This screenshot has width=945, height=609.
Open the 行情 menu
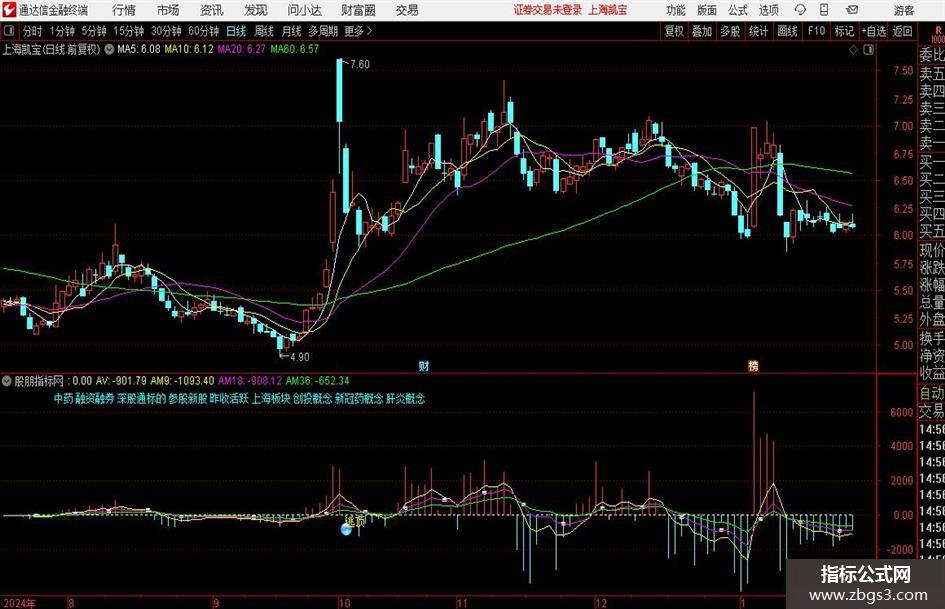124,10
